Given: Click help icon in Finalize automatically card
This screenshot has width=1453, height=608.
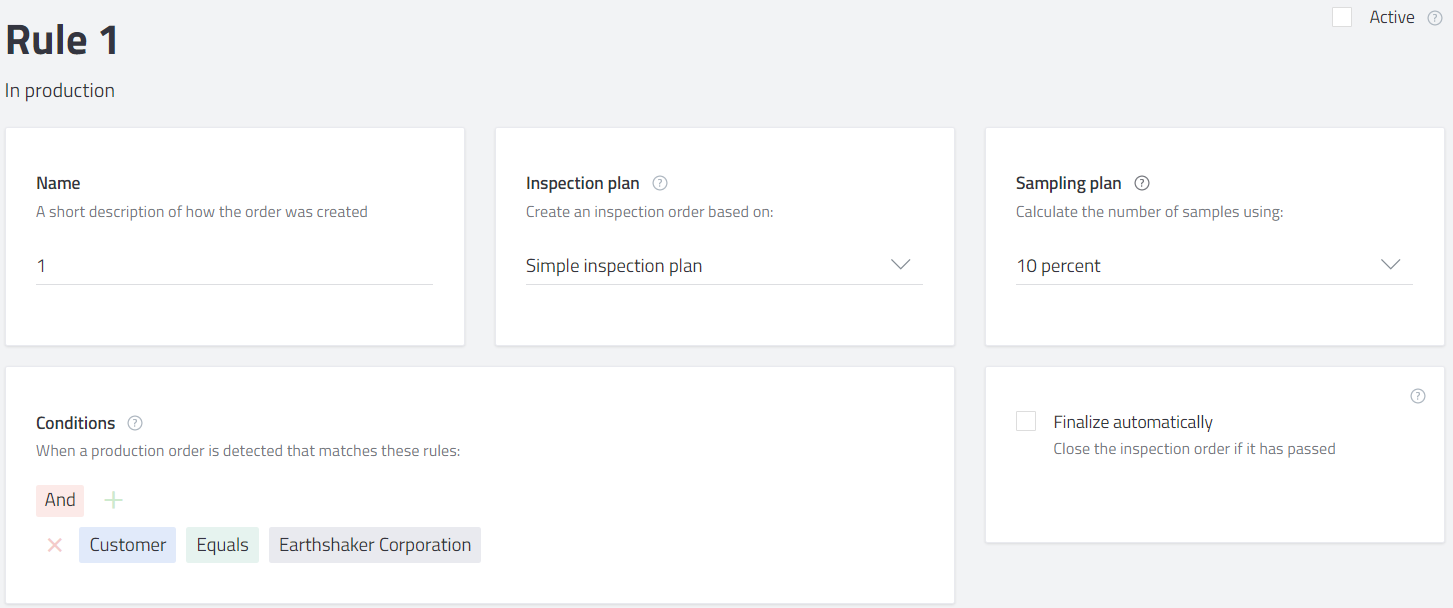Looking at the screenshot, I should [1417, 396].
